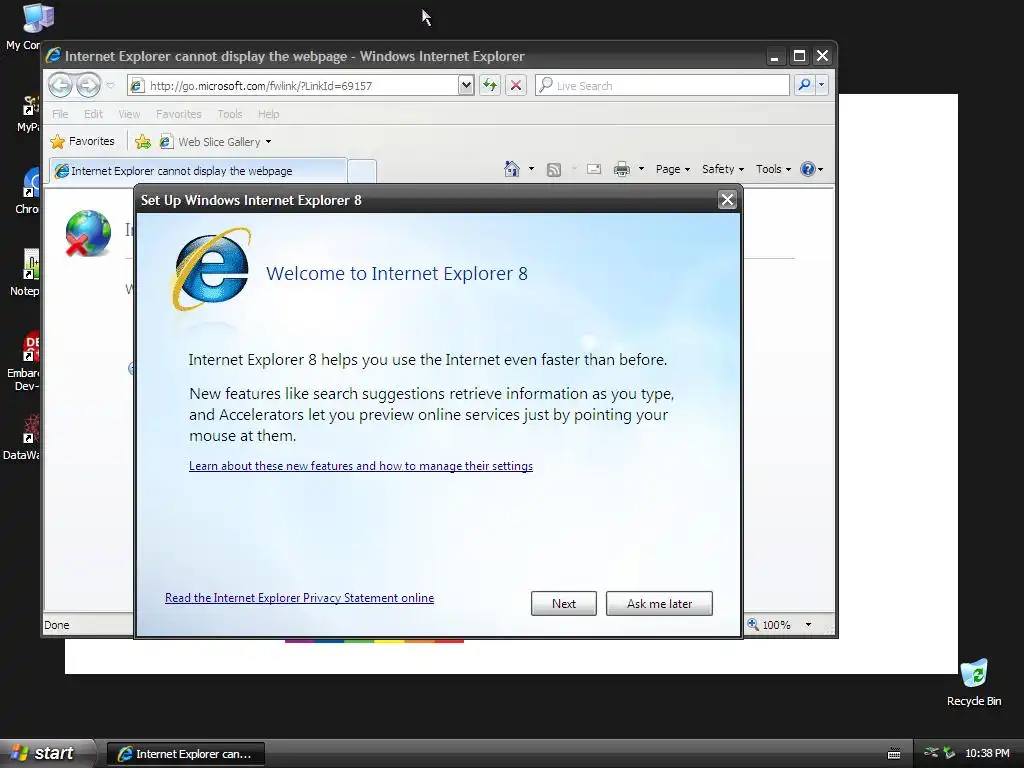The image size is (1024, 768).
Task: Click the Refresh icon beside address bar
Action: [490, 86]
